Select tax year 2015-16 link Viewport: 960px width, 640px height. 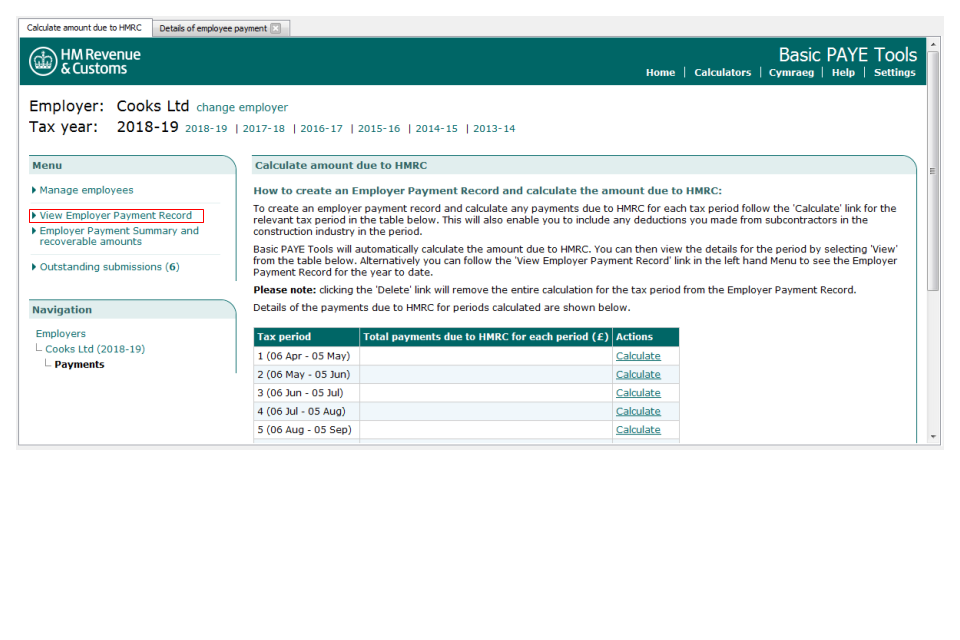pyautogui.click(x=378, y=129)
